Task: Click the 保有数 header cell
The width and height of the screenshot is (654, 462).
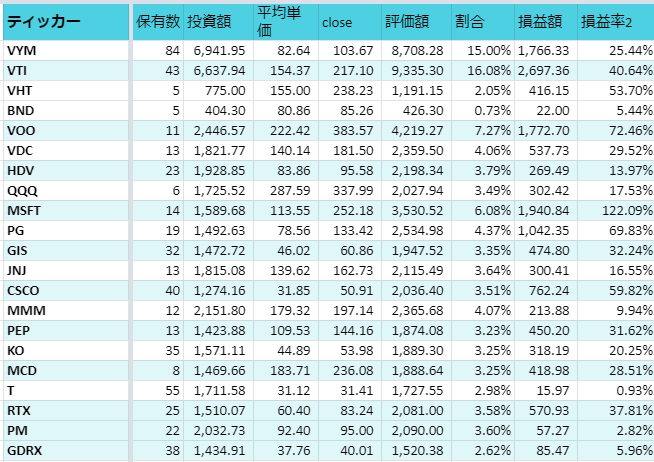Action: tap(158, 22)
